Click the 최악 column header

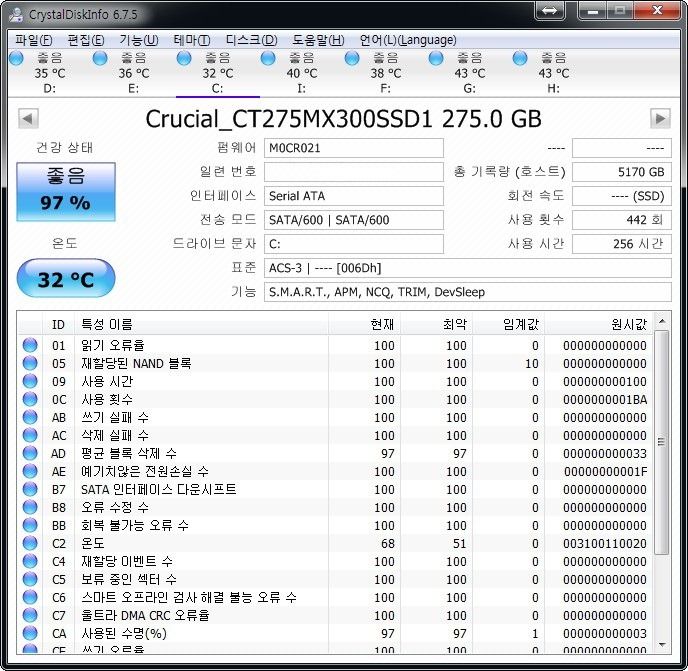[436, 324]
